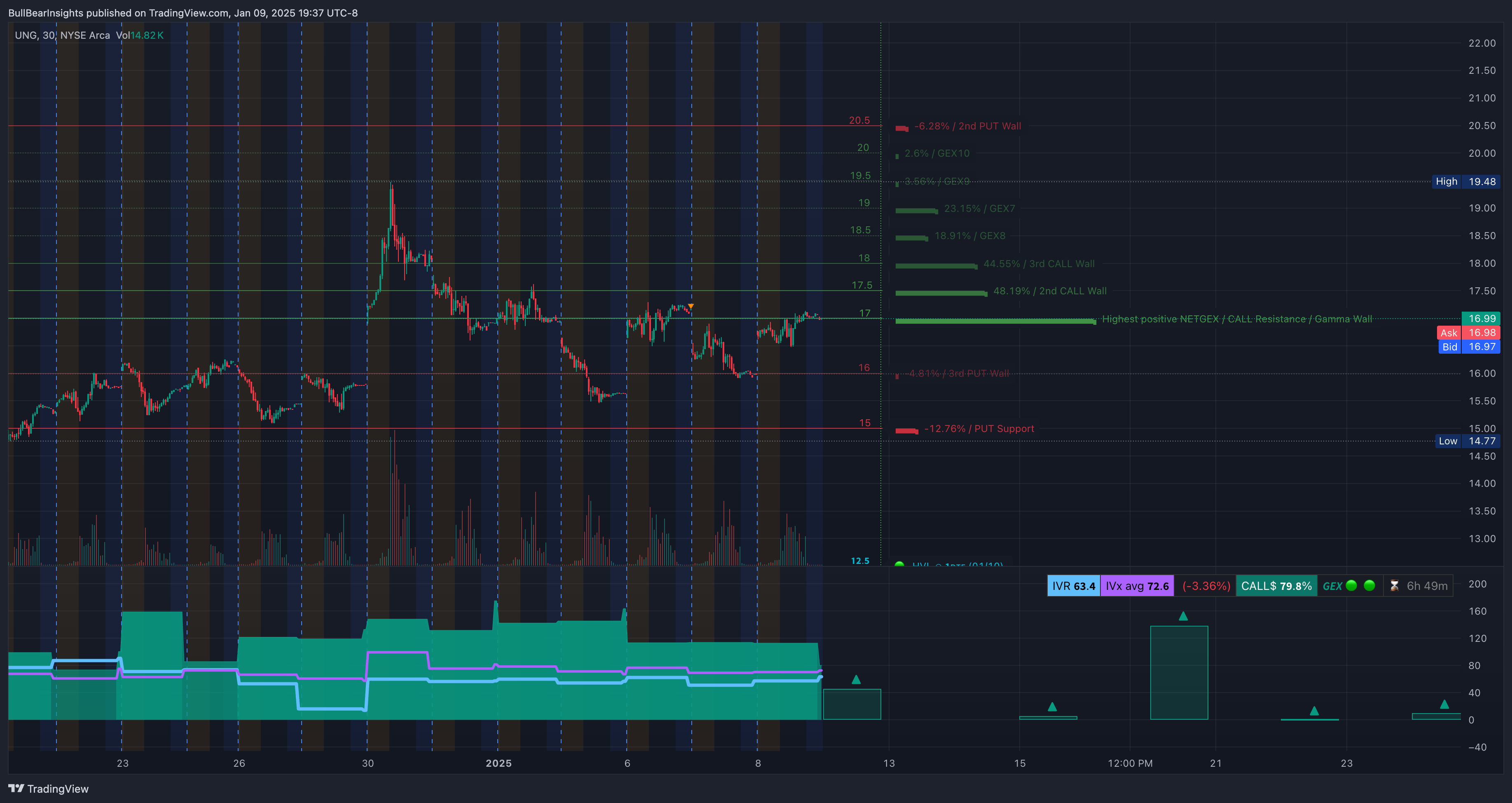Click the 2025 label on the date axis

point(499,763)
